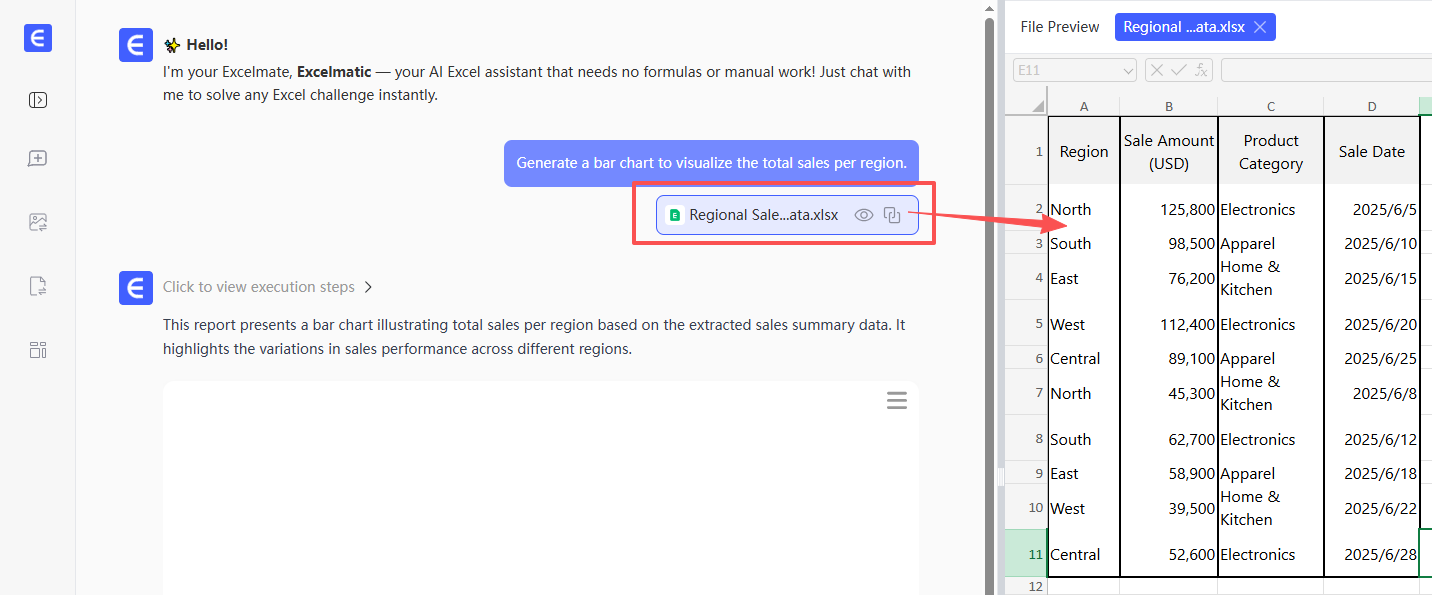Cancel cell entry with X icon

1156,70
